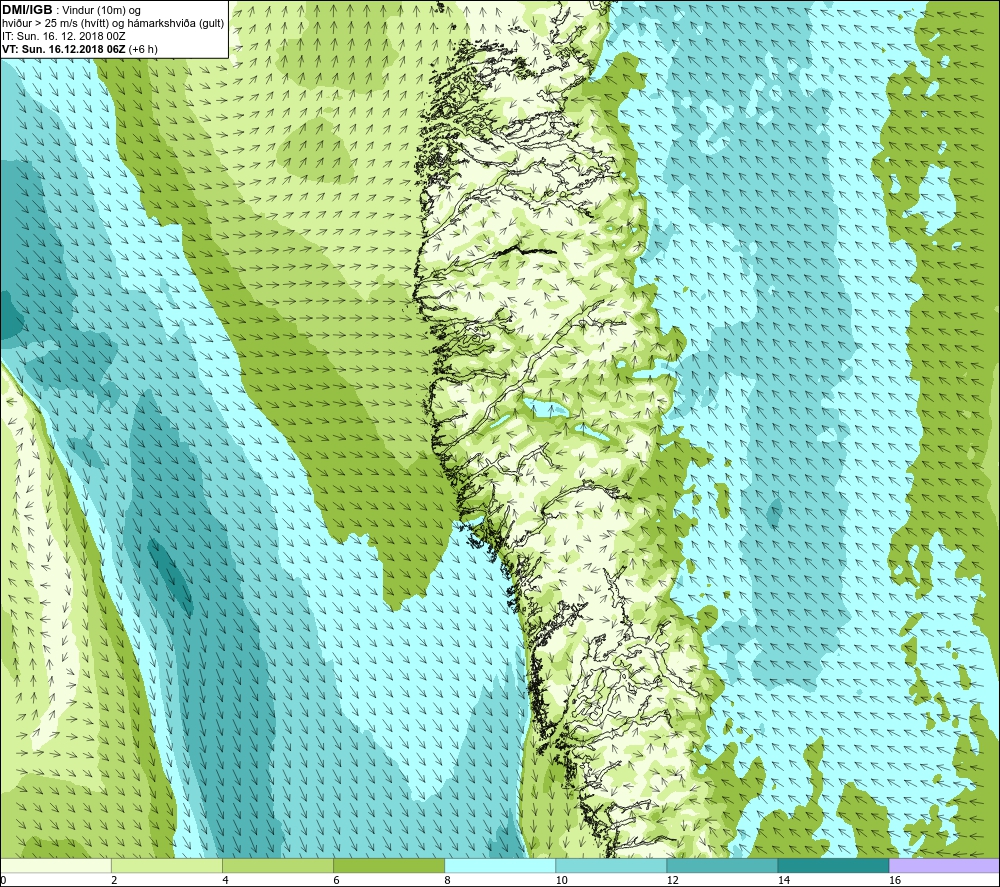Click the 0–2 m/s pale yellow legend swatch

(55, 865)
